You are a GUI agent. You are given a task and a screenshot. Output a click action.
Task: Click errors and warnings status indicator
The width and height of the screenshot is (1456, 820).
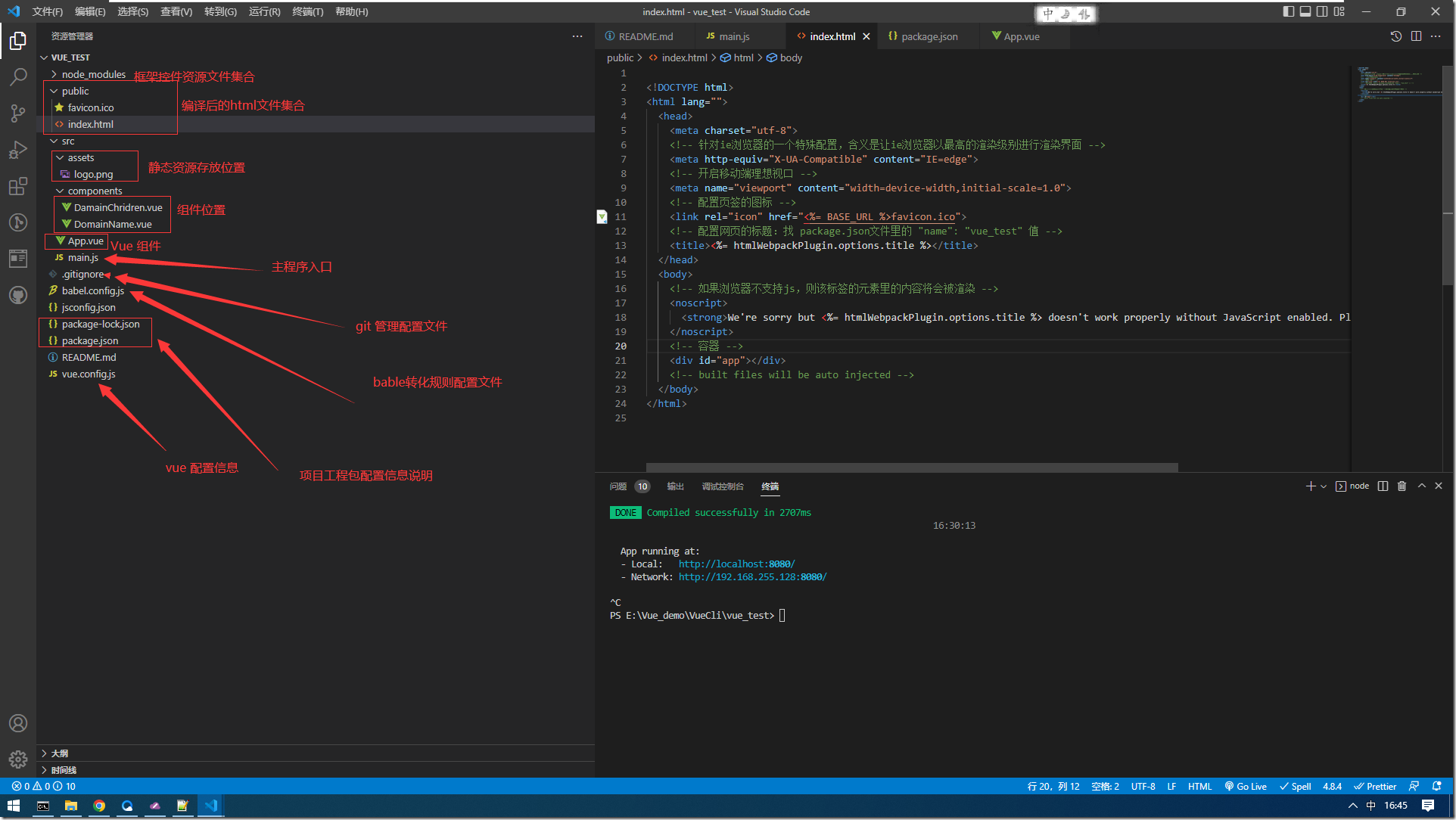coord(43,786)
